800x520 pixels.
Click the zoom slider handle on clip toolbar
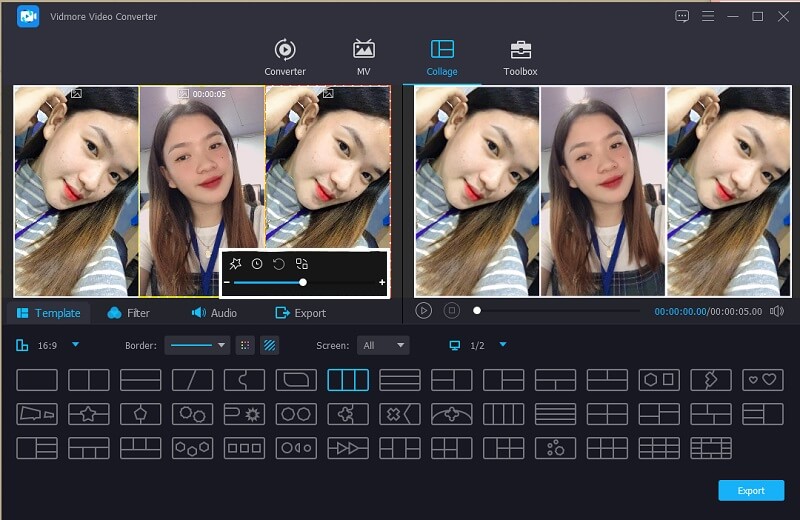click(x=303, y=283)
